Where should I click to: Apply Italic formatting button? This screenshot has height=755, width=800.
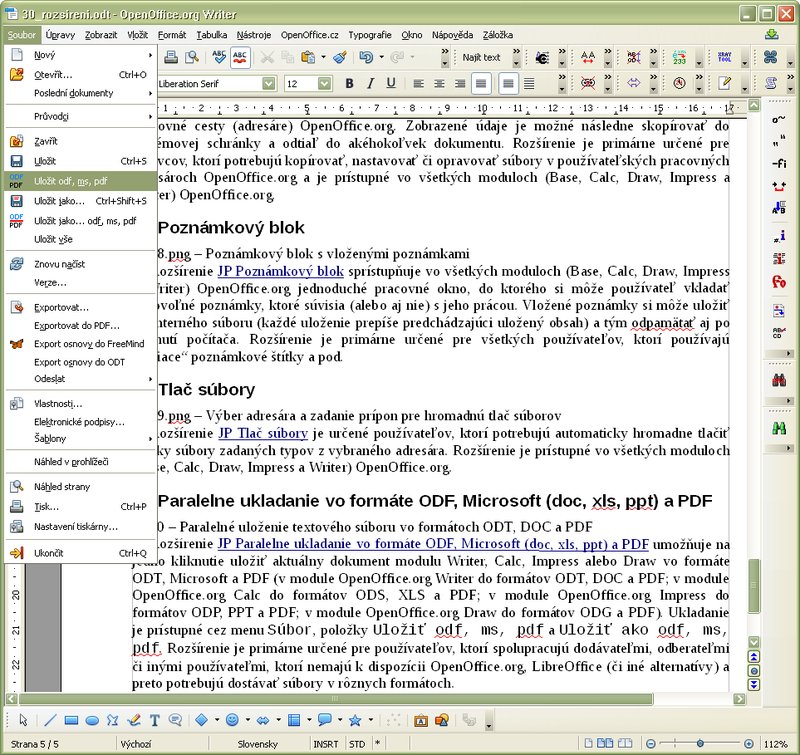(370, 83)
